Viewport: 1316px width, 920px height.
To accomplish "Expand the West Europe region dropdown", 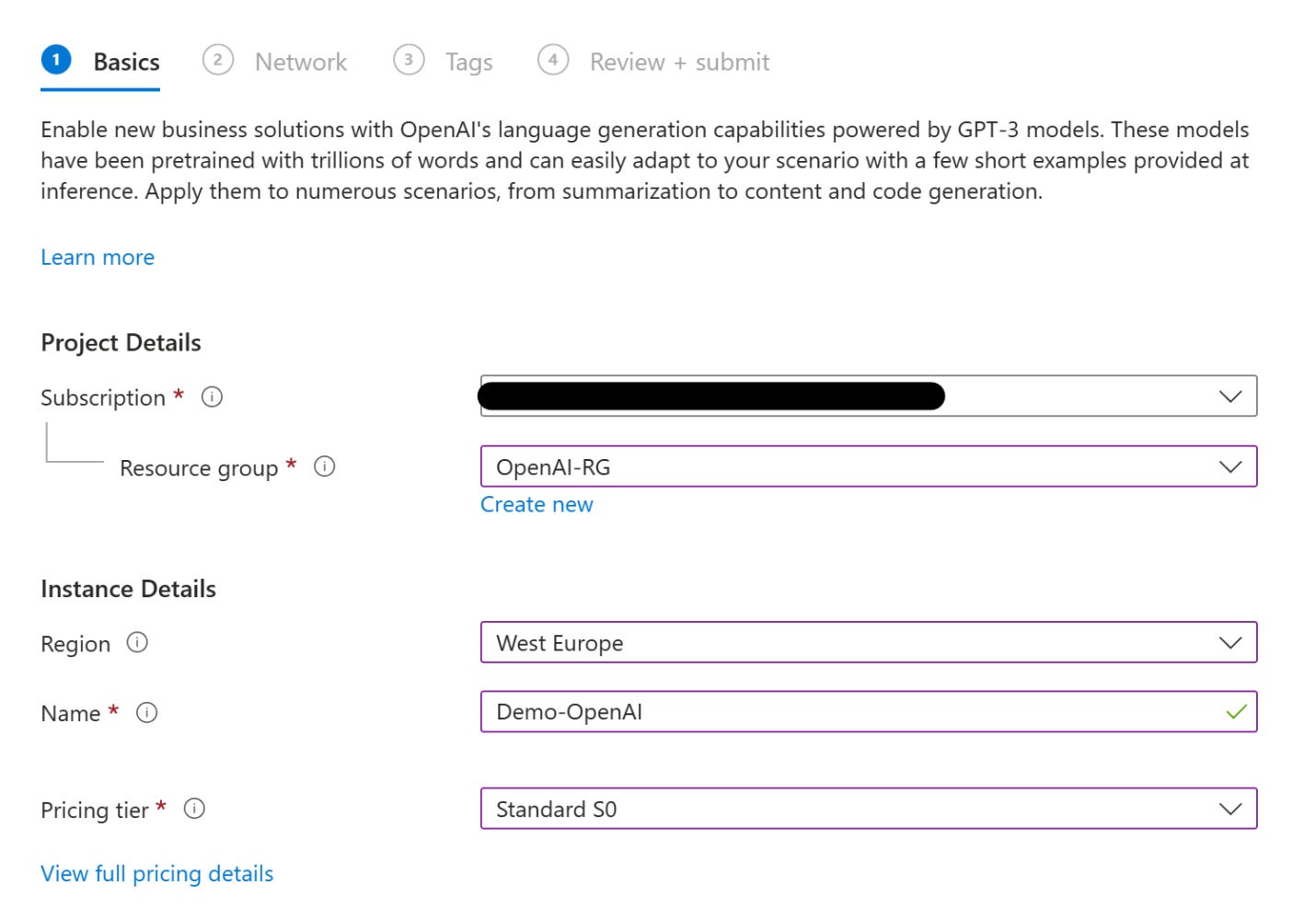I will [x=869, y=642].
